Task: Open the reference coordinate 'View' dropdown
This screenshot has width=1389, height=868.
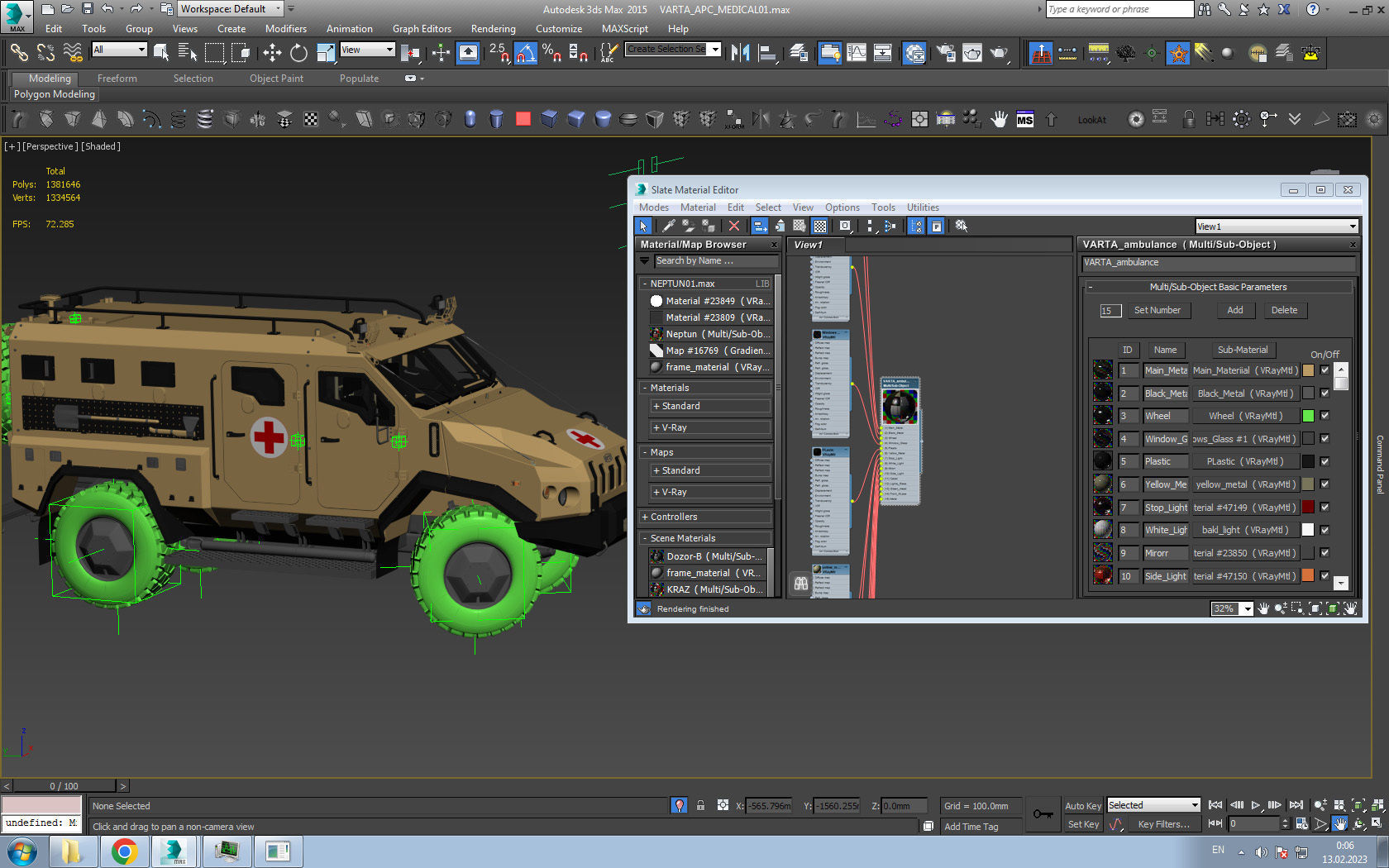Action: click(368, 50)
